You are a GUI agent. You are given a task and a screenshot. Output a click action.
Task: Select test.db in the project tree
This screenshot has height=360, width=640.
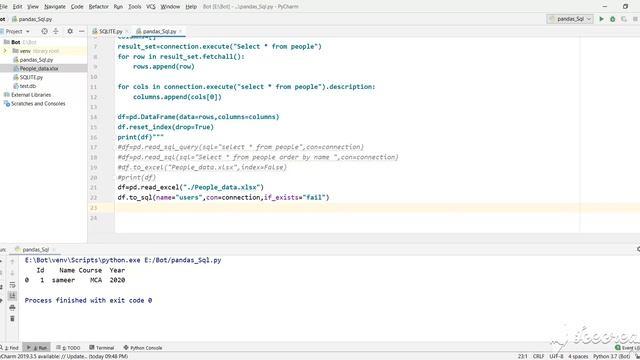tap(27, 86)
